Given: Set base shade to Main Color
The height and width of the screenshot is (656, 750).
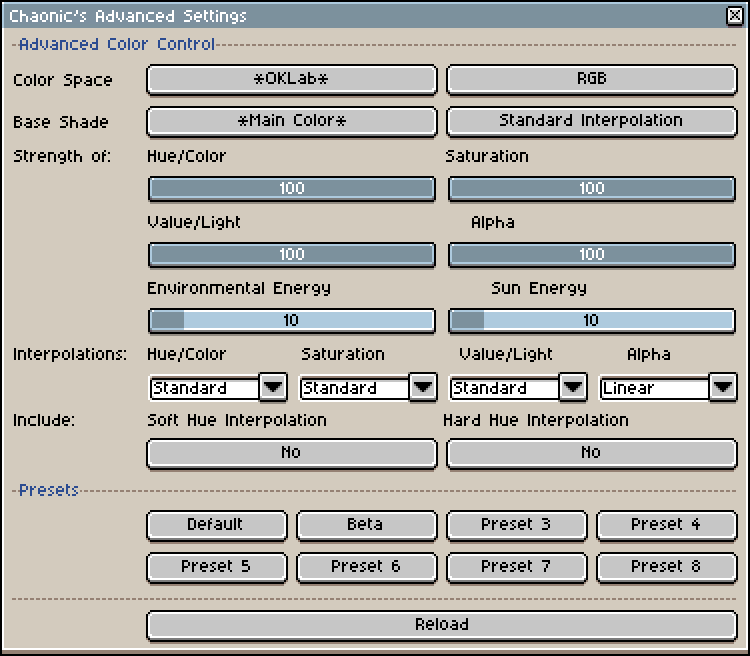Looking at the screenshot, I should coord(292,121).
